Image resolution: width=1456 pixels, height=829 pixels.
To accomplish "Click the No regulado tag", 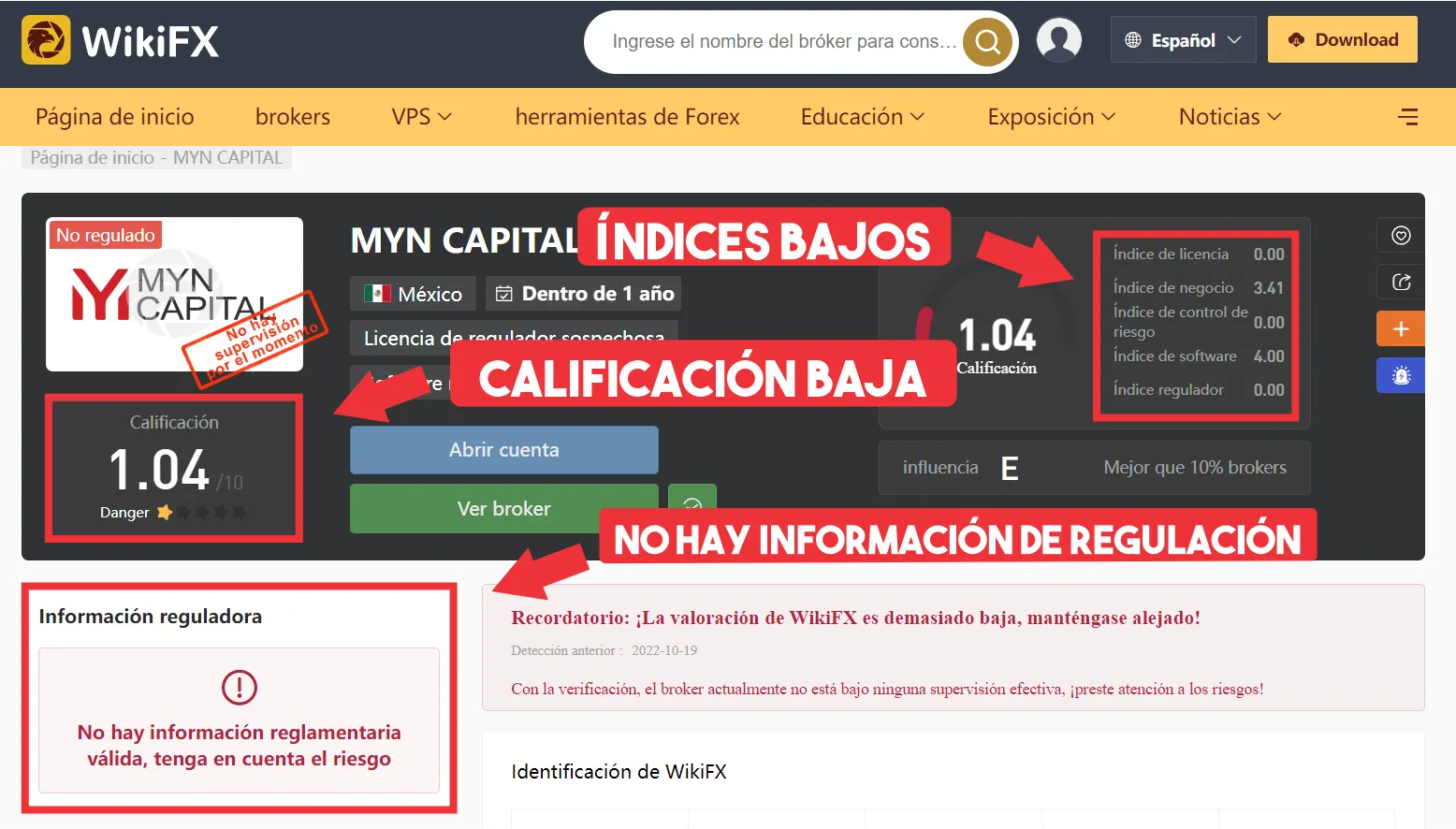I will (x=106, y=235).
